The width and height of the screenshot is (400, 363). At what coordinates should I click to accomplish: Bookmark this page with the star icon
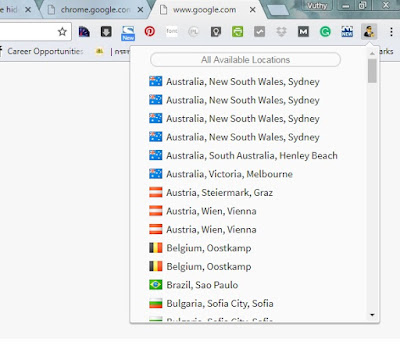pos(62,32)
